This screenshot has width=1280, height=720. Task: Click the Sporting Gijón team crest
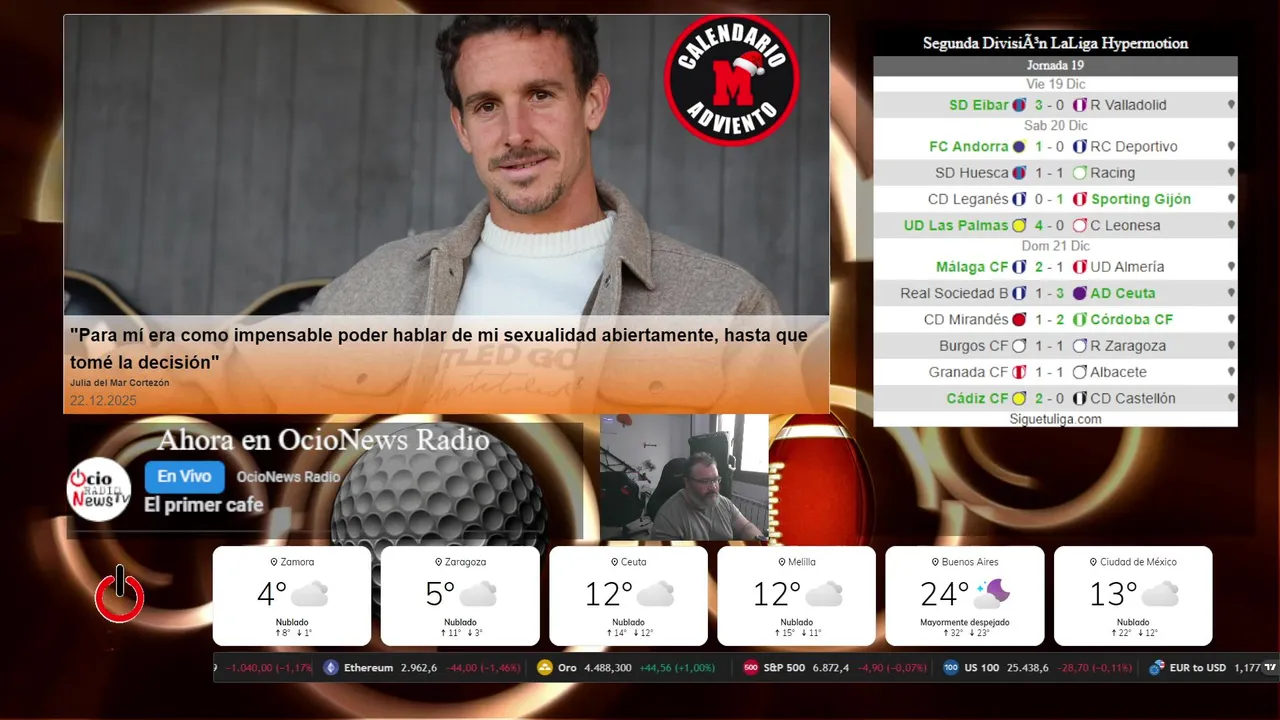(1080, 199)
